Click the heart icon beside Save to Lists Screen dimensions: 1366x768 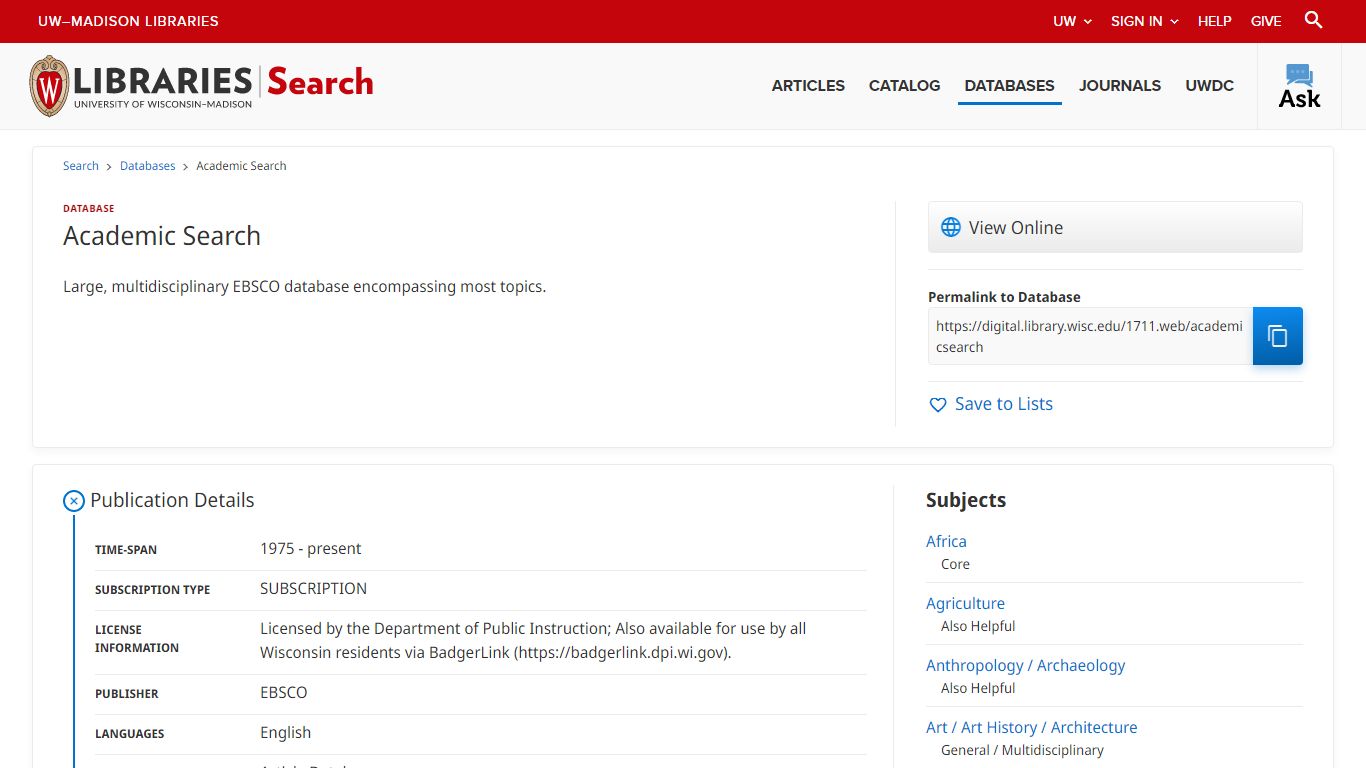938,405
